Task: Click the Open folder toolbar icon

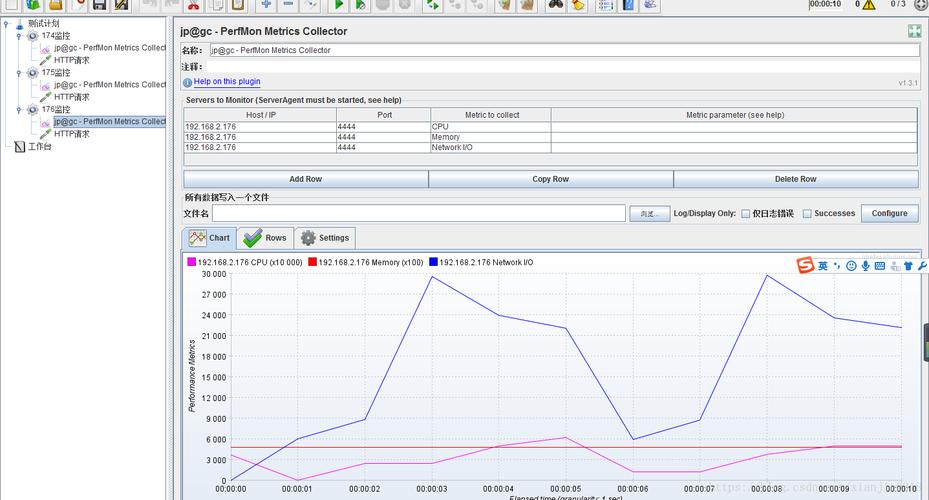Action: coord(56,5)
